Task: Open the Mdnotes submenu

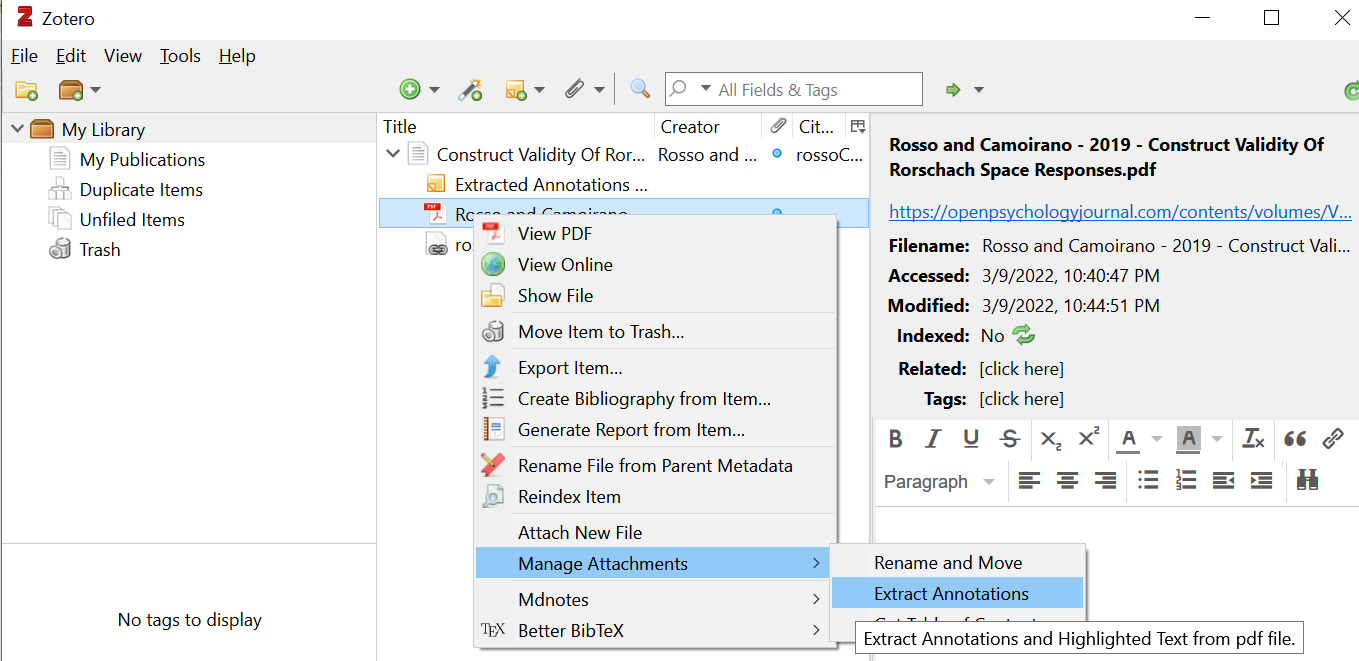Action: click(655, 600)
